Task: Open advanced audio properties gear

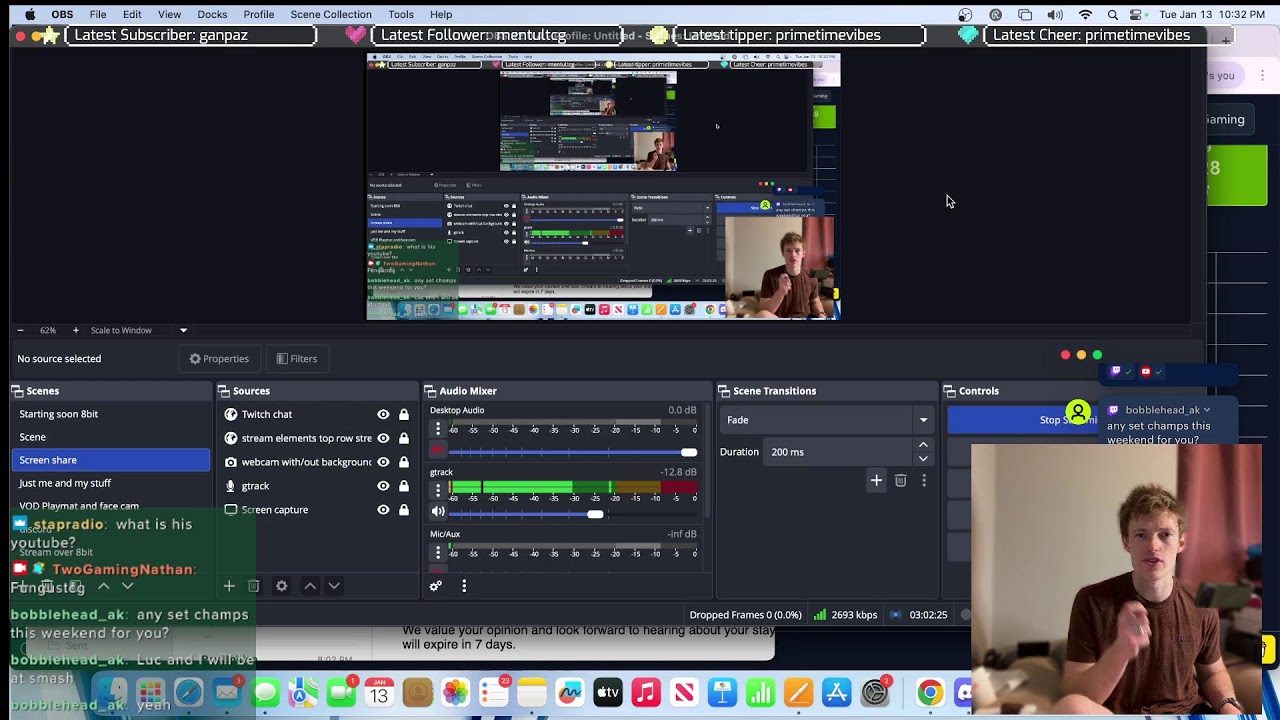Action: point(436,586)
